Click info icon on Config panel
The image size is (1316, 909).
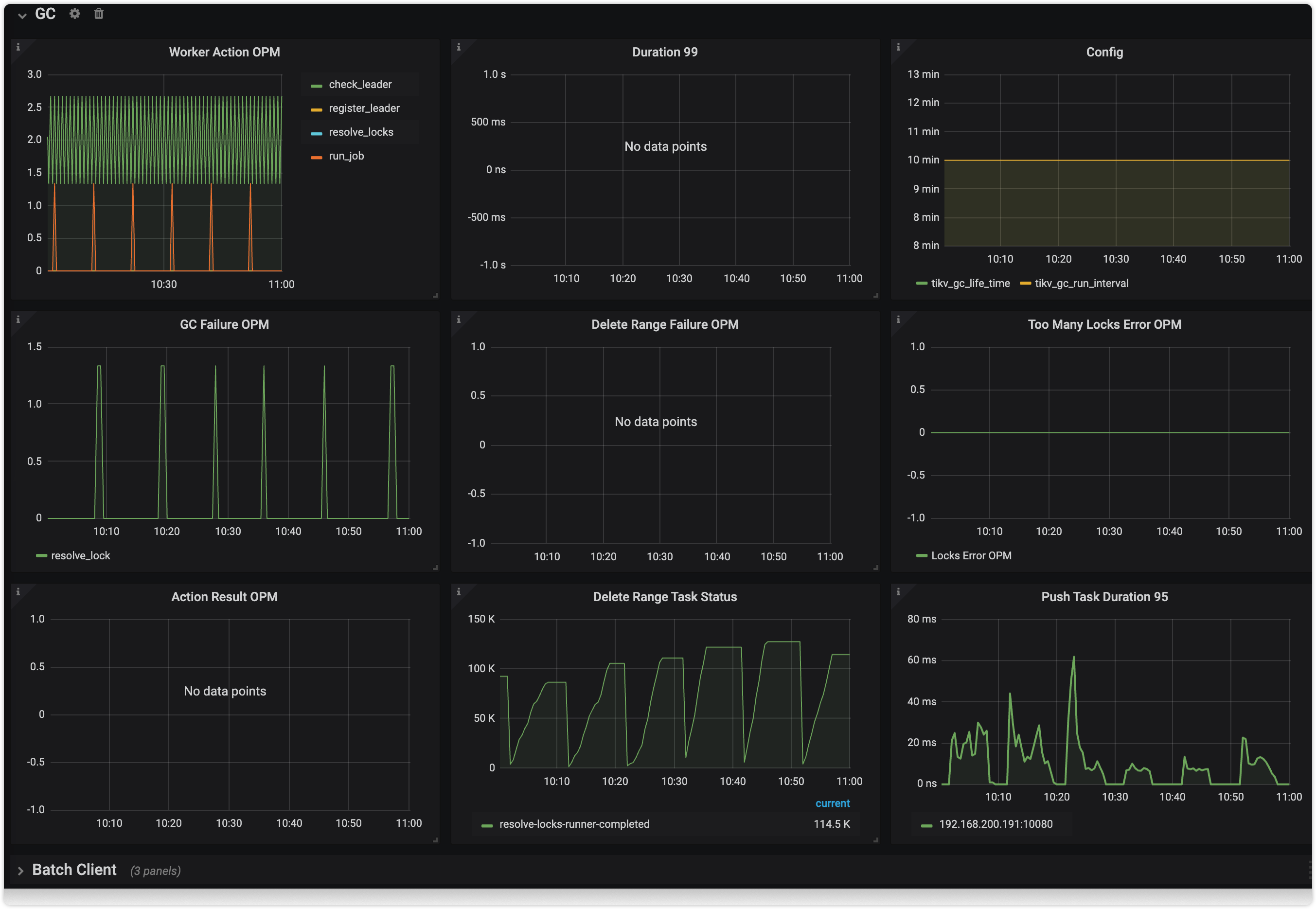[898, 47]
